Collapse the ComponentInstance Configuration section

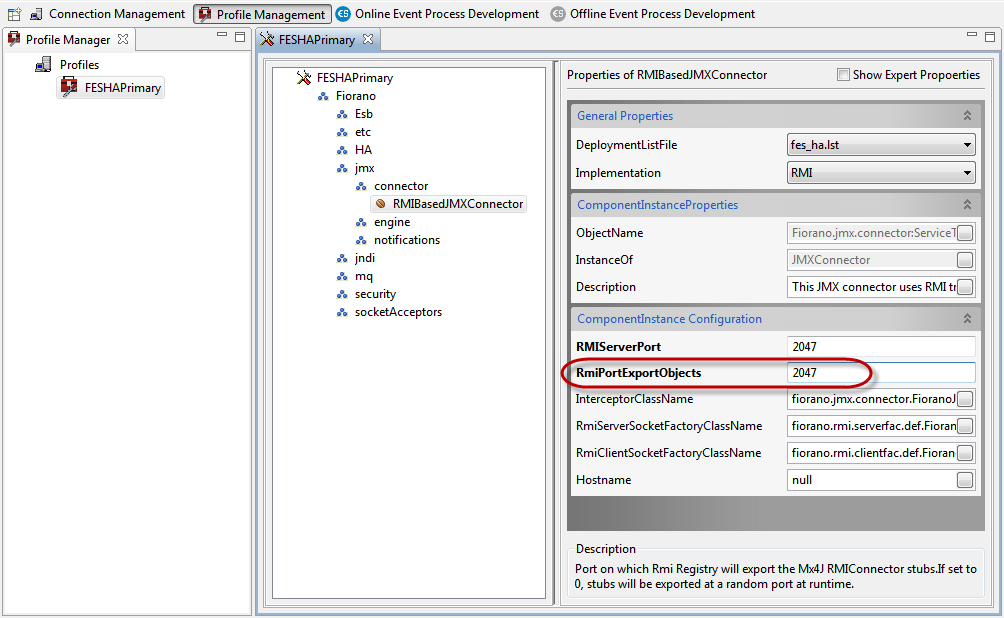tap(967, 318)
